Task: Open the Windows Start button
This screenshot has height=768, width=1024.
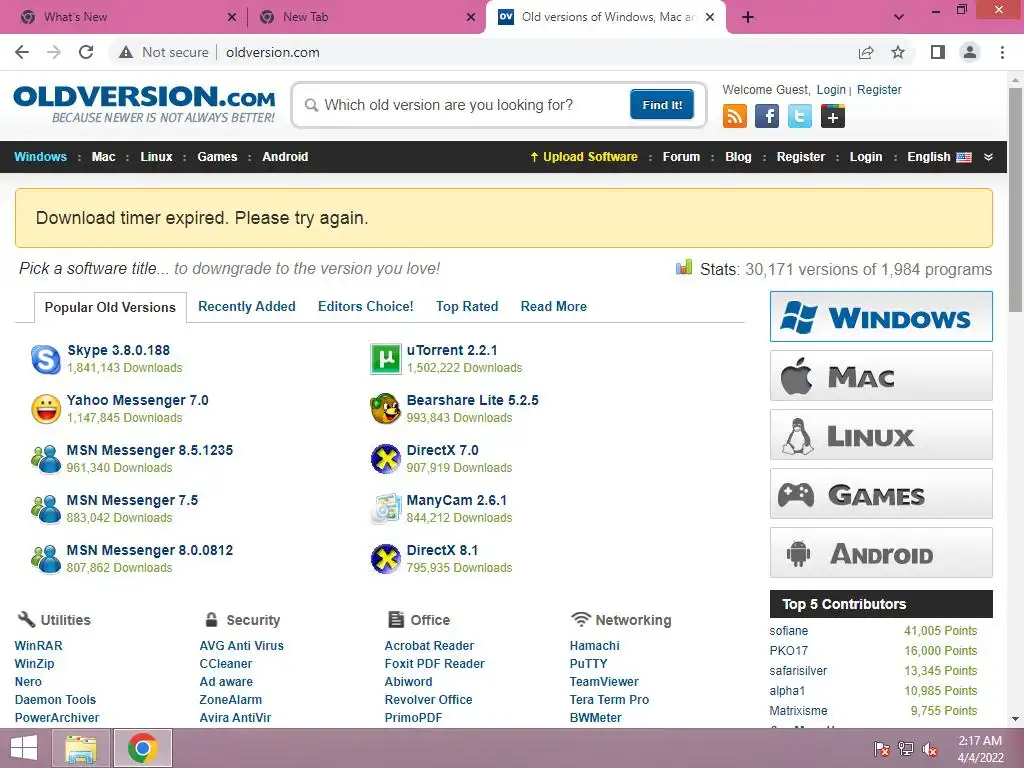Action: coord(24,748)
